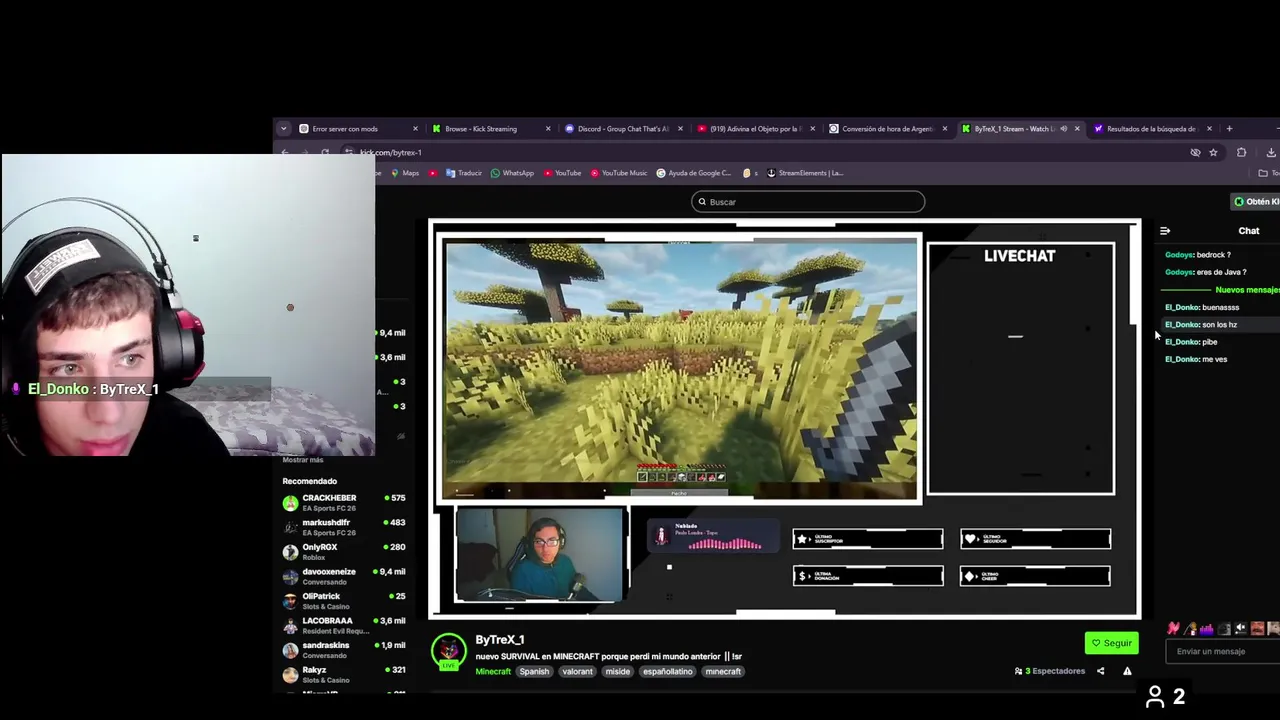Select the españollatino tag

click(x=668, y=671)
